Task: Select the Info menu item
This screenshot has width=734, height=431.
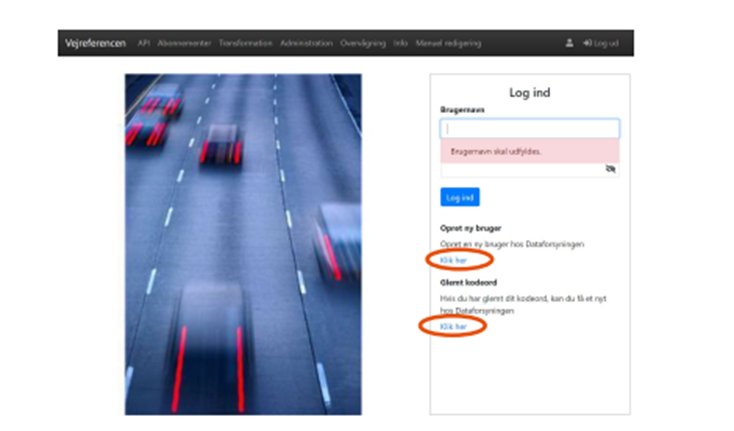Action: (x=400, y=44)
